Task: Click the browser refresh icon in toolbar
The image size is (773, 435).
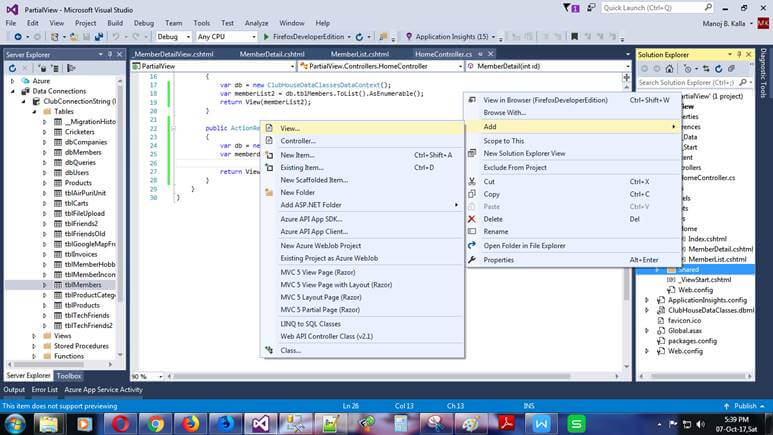Action: (359, 36)
